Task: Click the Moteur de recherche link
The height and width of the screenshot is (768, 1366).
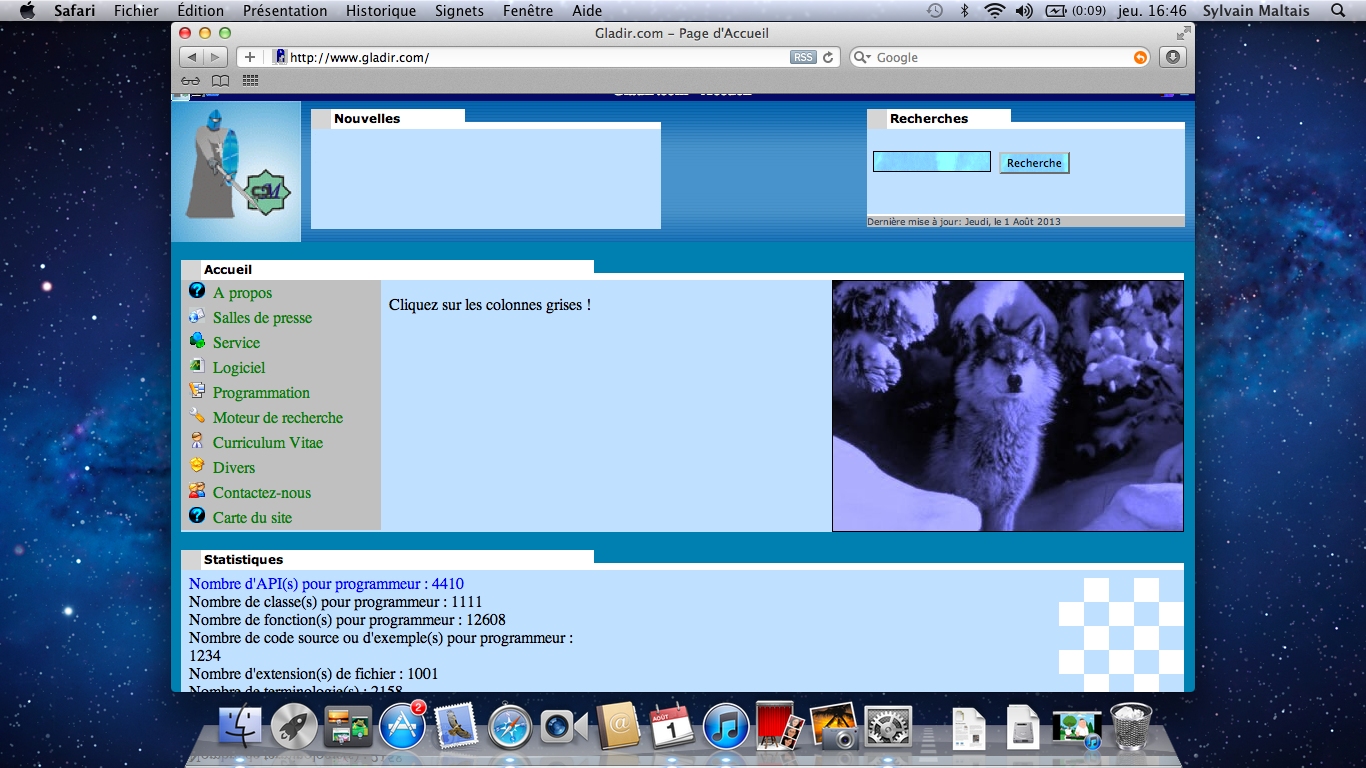Action: [x=277, y=418]
